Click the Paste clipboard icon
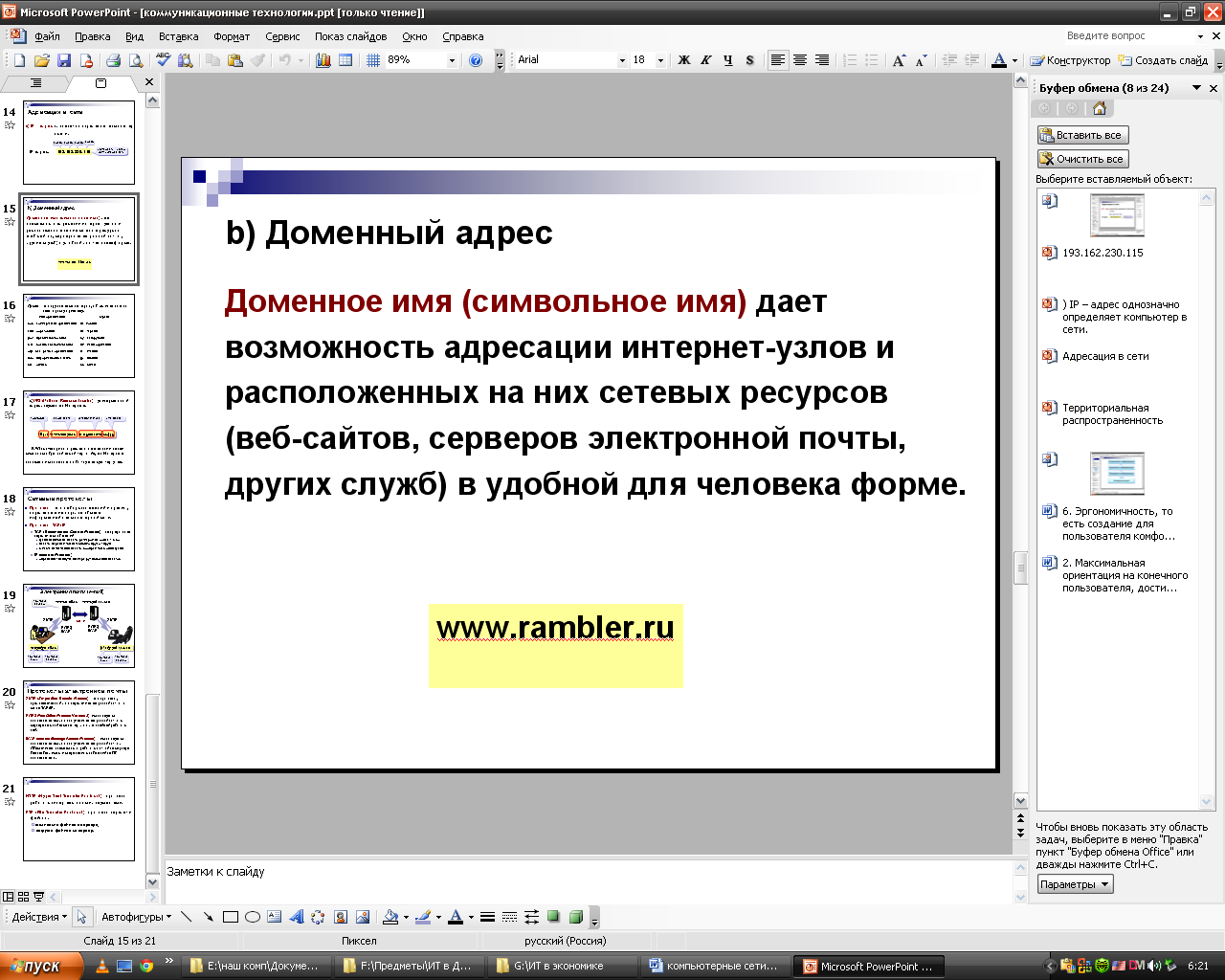 [x=234, y=60]
